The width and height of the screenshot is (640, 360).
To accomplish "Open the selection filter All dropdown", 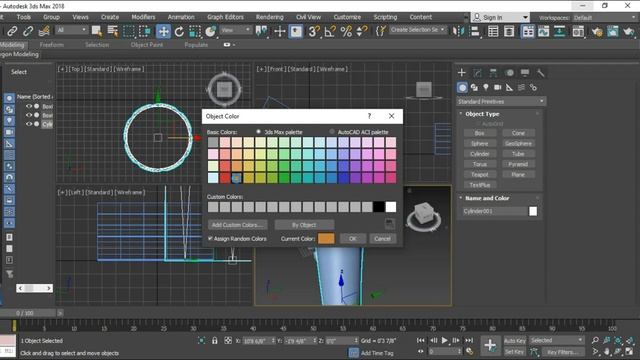I will pyautogui.click(x=71, y=30).
